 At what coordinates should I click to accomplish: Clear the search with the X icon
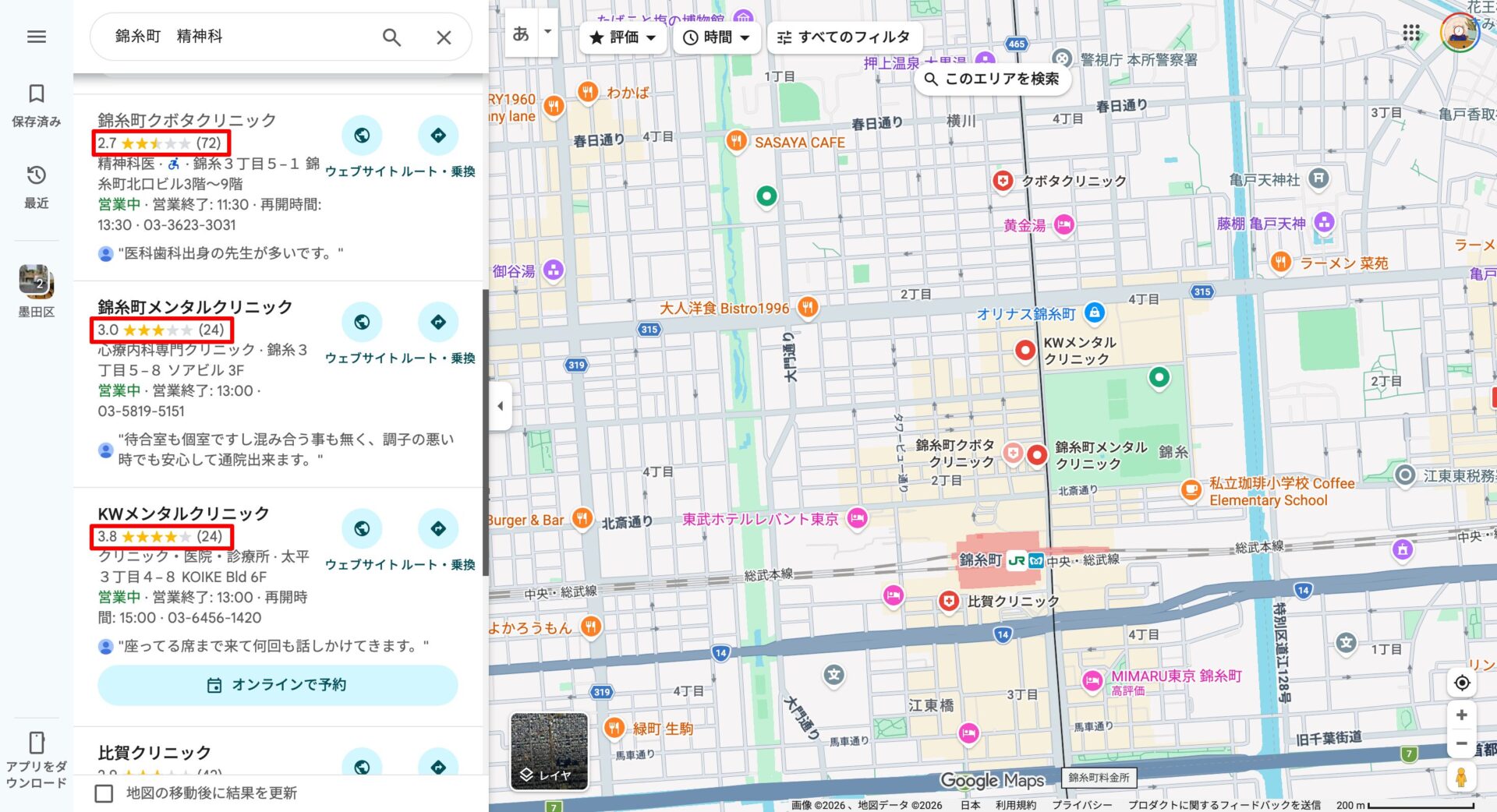point(444,37)
